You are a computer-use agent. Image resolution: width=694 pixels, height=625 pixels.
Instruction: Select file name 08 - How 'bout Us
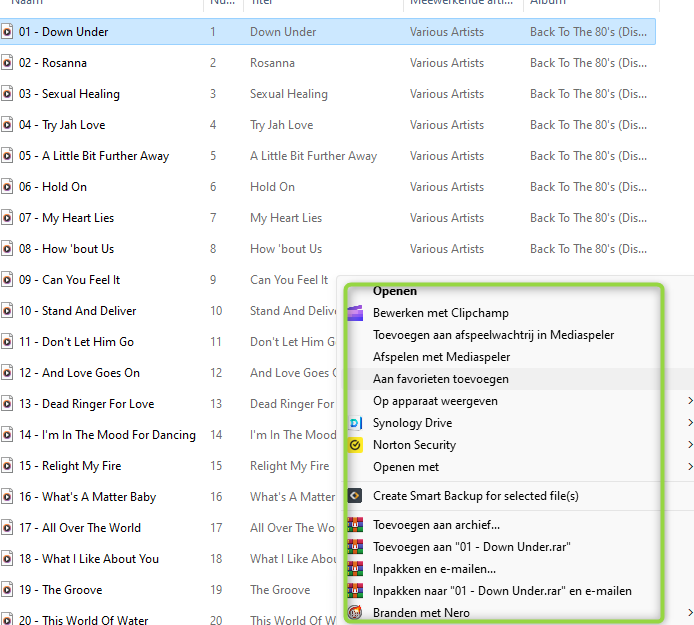click(66, 249)
